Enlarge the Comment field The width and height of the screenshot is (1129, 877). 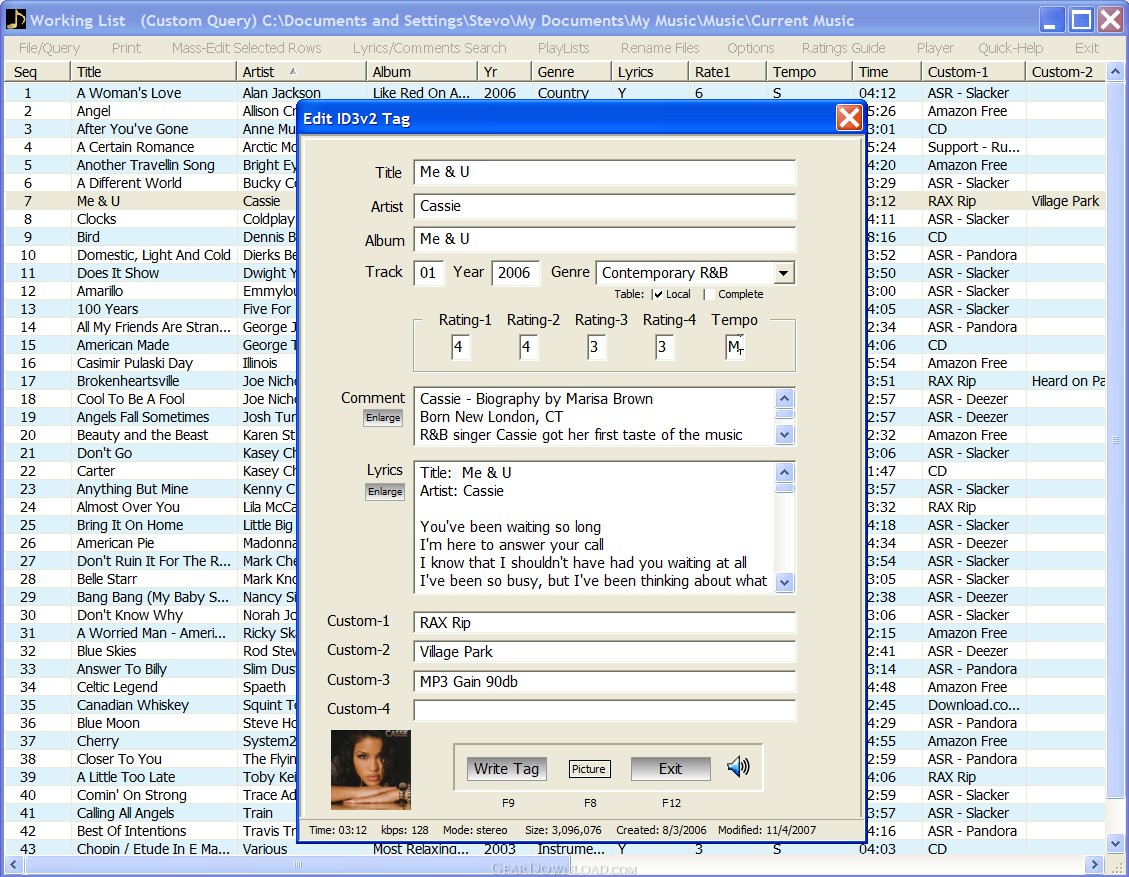pos(383,418)
